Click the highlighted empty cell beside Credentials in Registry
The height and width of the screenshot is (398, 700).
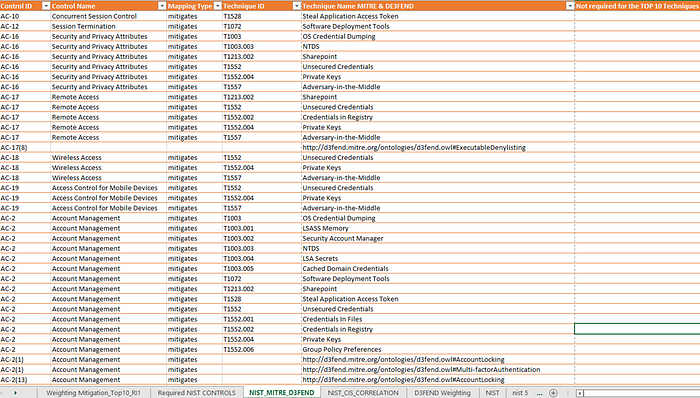(637, 329)
